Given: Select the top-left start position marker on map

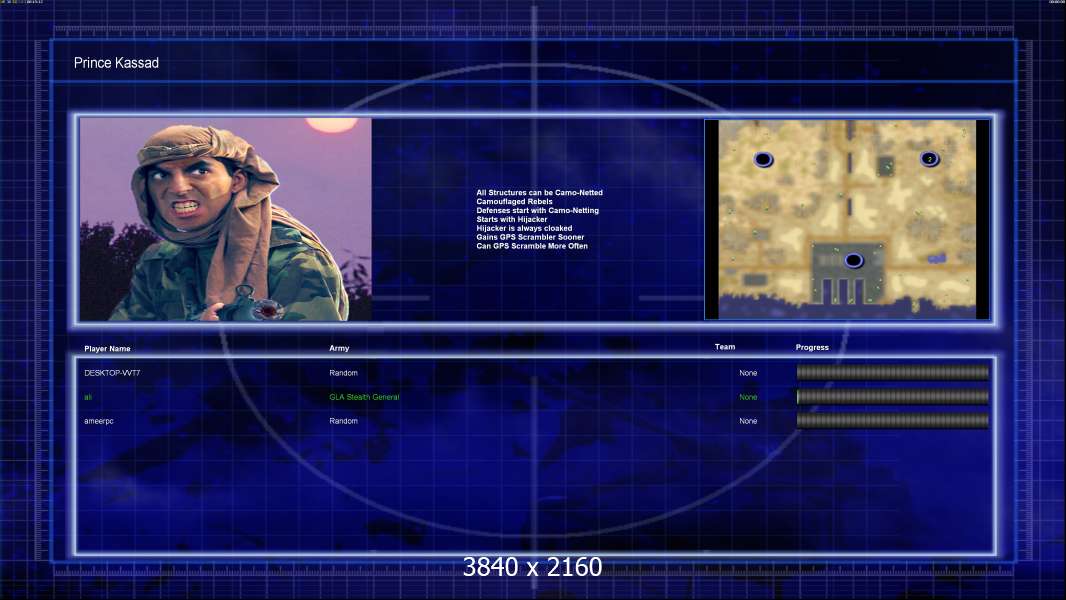Looking at the screenshot, I should [763, 160].
